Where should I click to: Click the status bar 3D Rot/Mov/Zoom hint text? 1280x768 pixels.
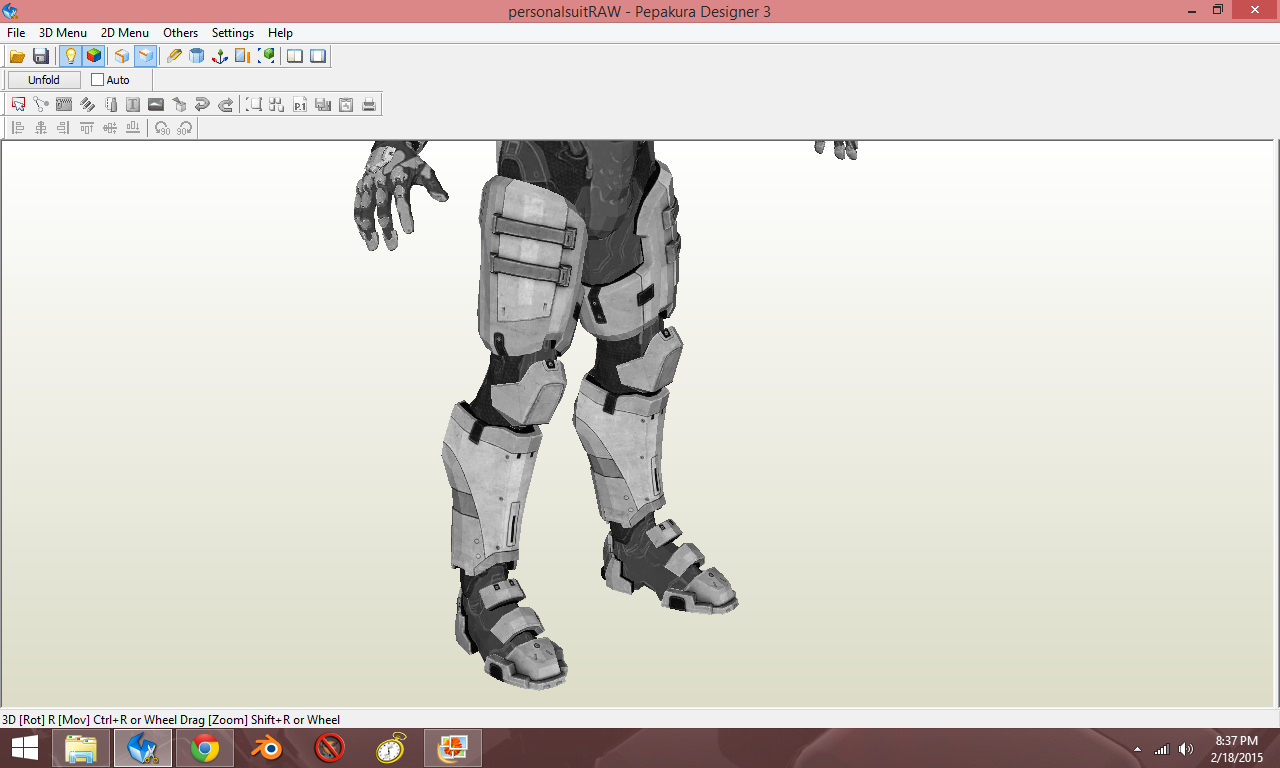(171, 720)
